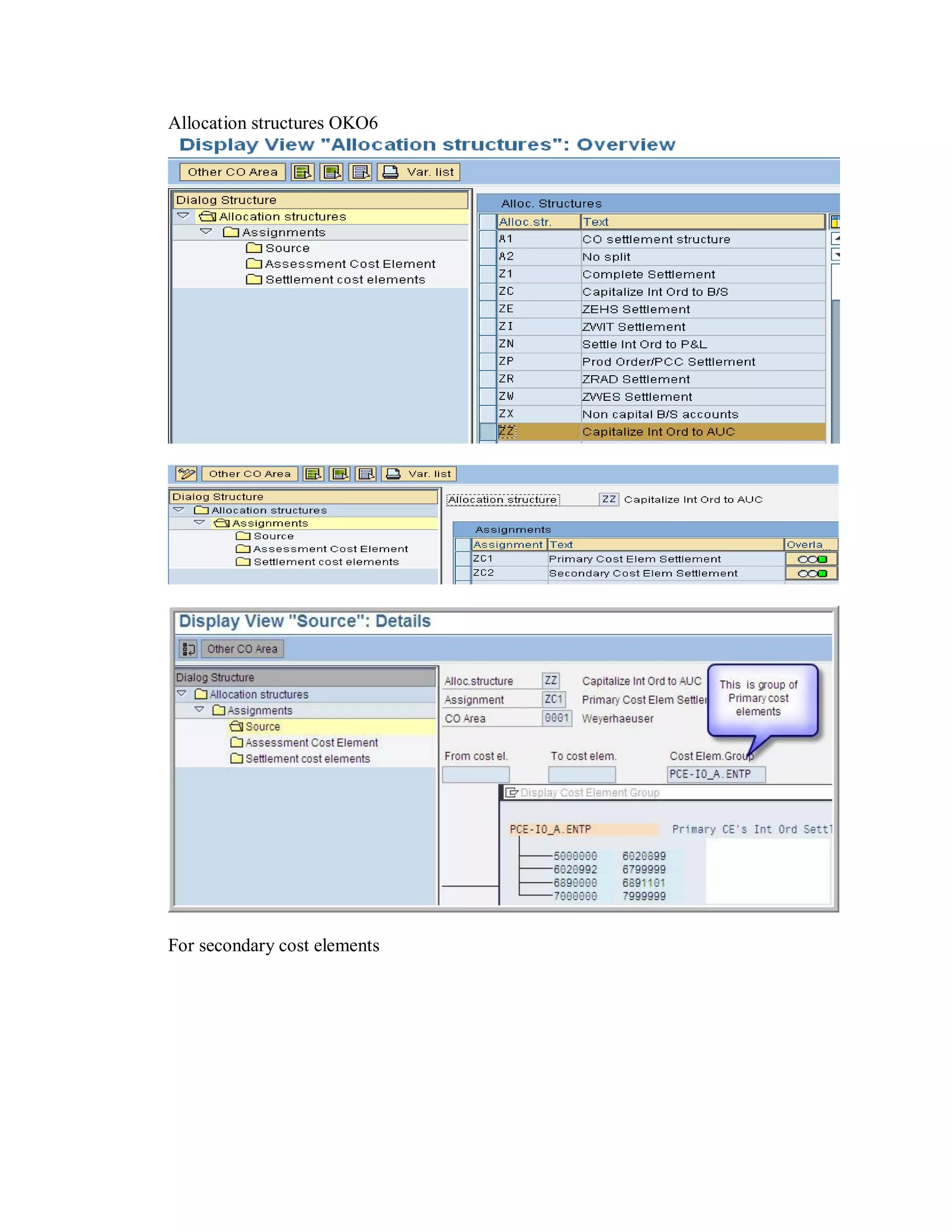Click Other CO Area button beside pencil icon

coord(250,474)
